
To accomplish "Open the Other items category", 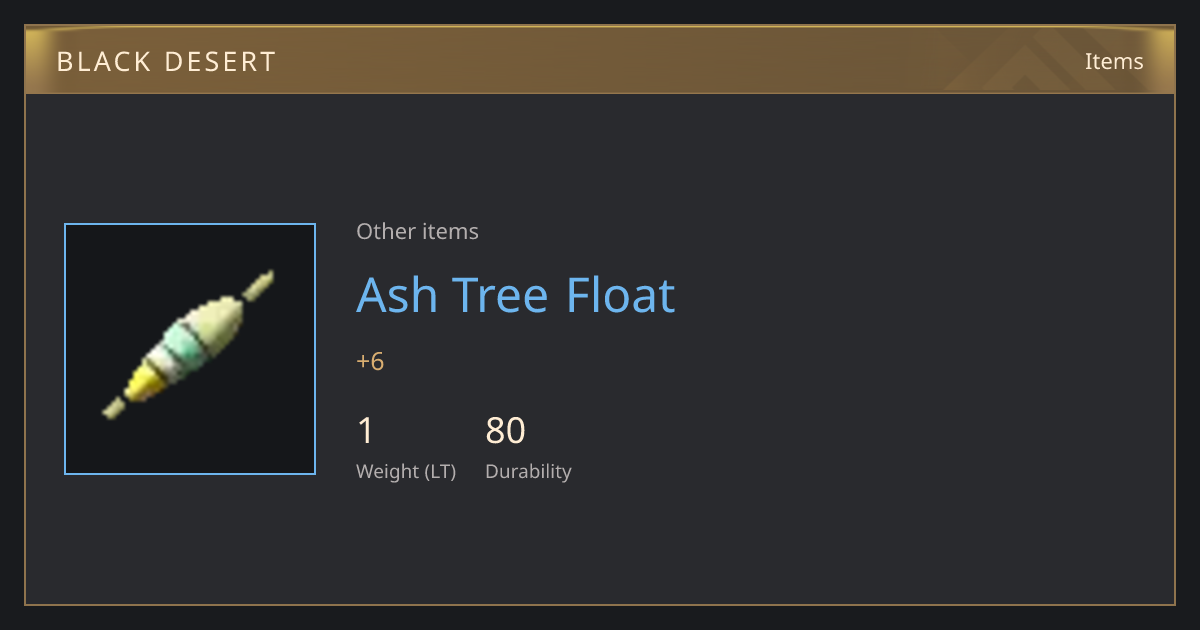I will click(417, 231).
